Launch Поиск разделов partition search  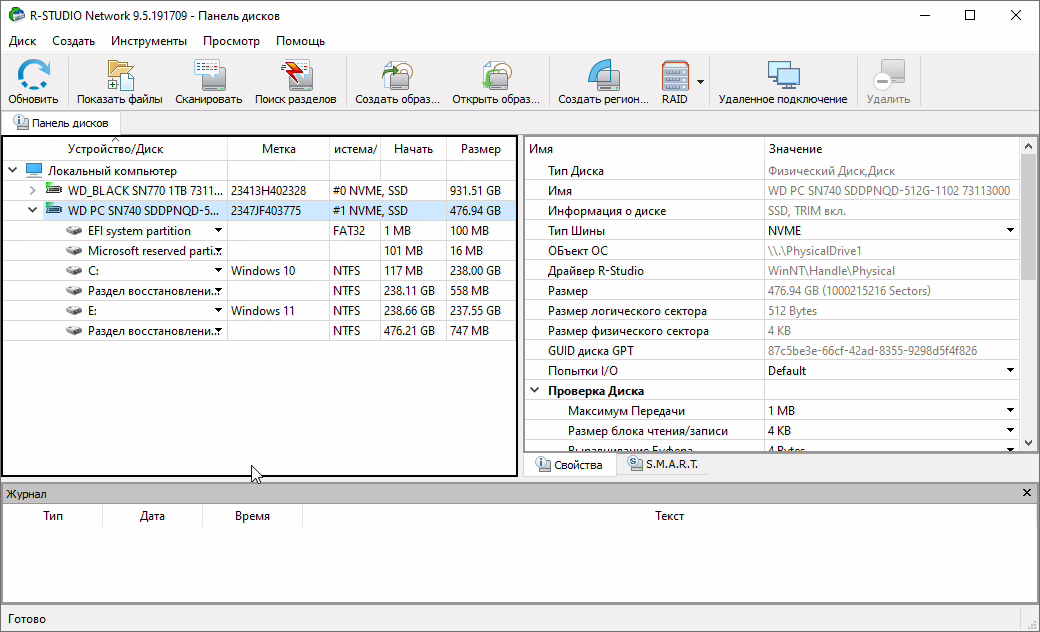coord(295,82)
